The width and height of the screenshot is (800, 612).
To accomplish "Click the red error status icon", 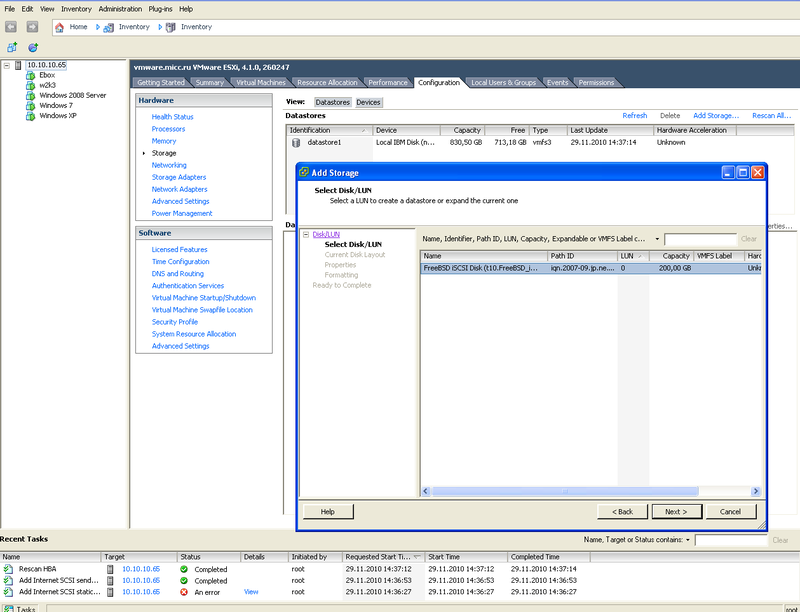I will (x=184, y=592).
